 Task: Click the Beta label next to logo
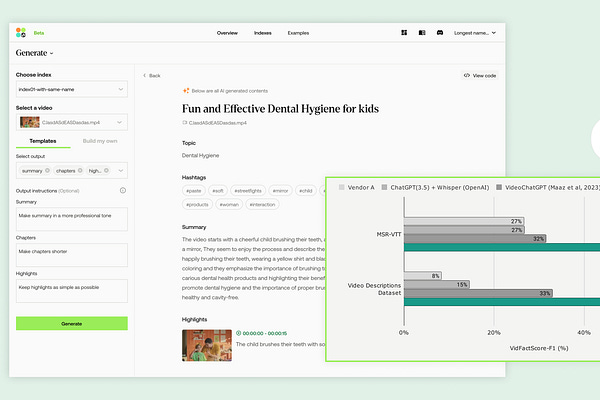(x=39, y=33)
